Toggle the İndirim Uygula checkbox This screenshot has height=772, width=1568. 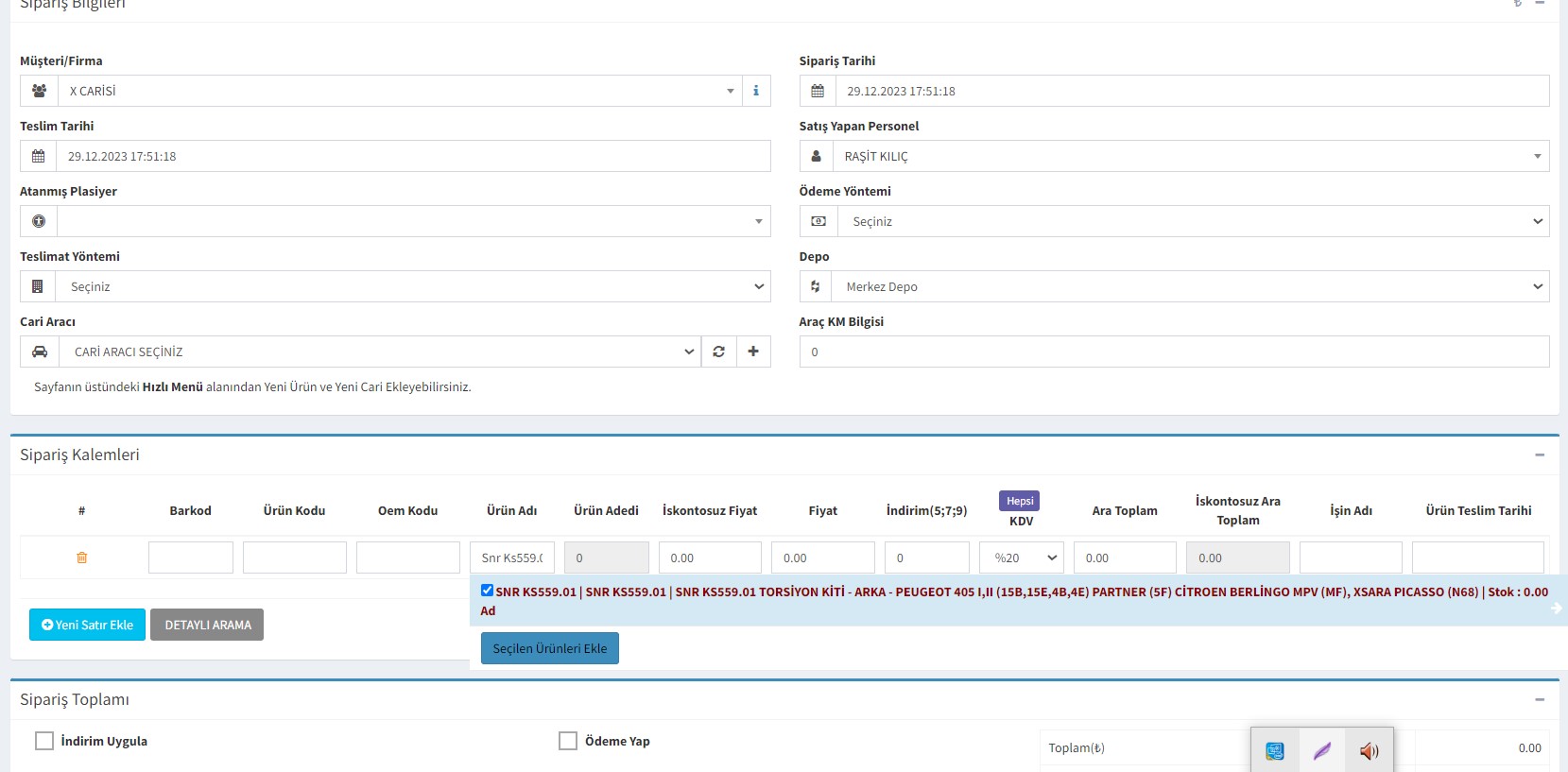click(x=44, y=741)
